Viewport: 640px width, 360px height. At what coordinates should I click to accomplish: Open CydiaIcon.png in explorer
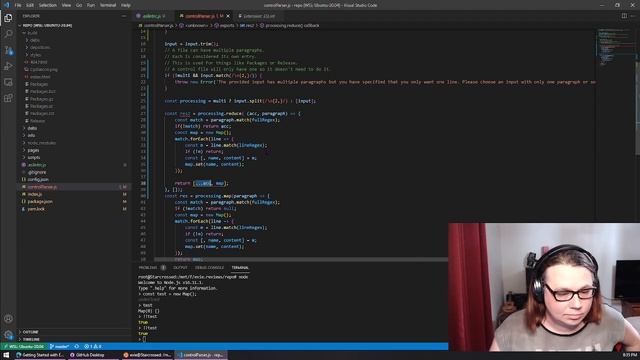pos(43,69)
